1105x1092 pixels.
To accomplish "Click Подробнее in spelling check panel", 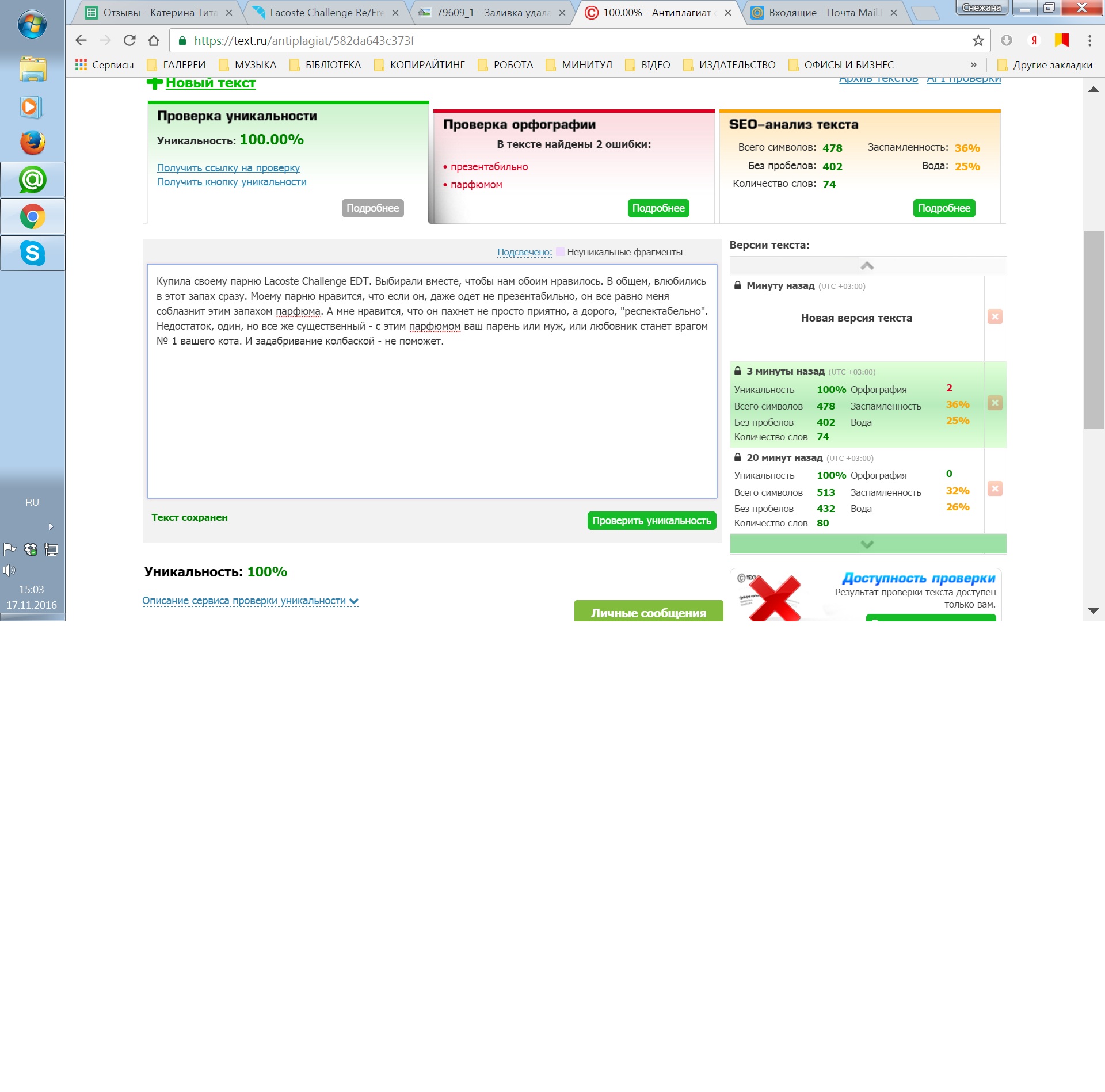I will coord(658,208).
